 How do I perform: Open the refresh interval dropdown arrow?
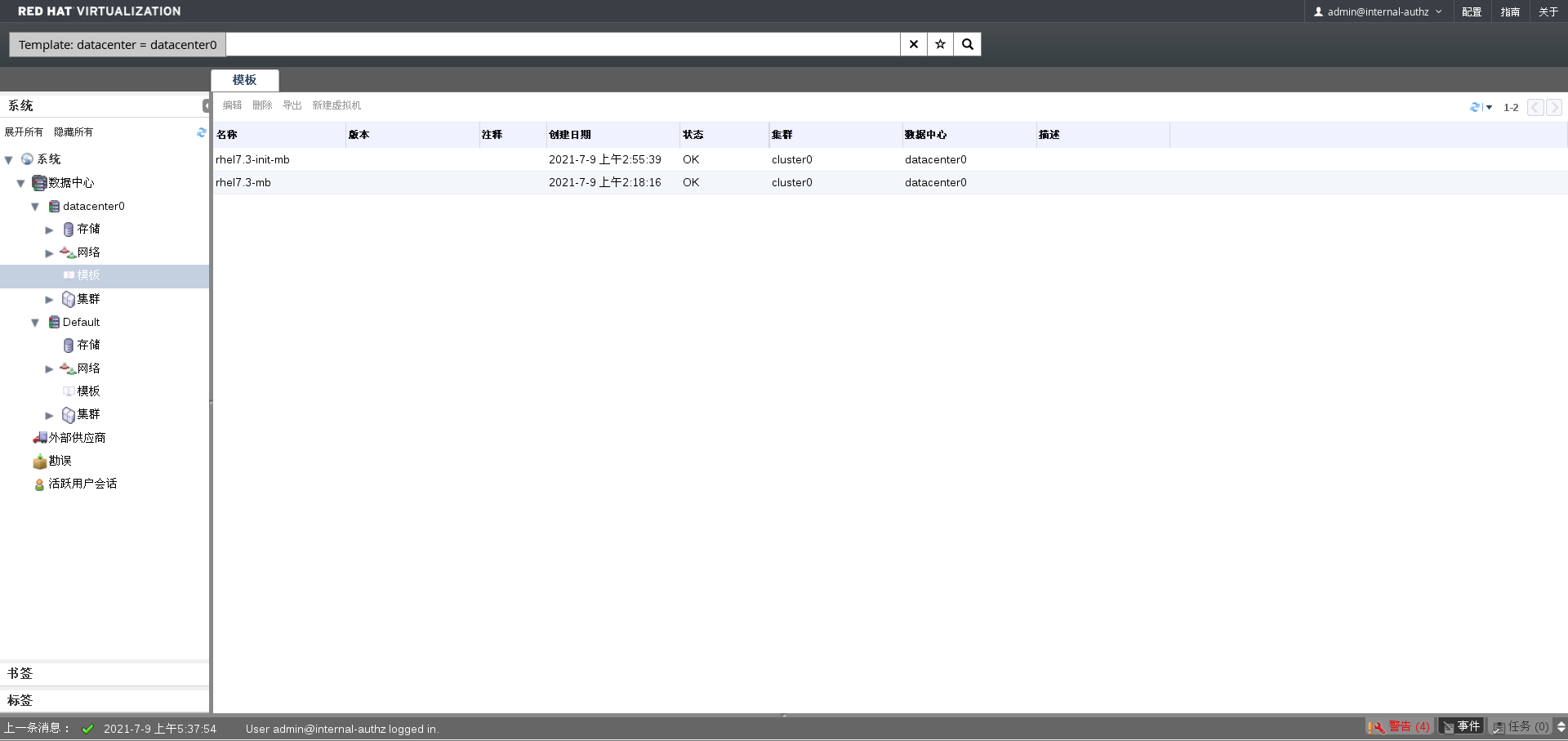1489,107
